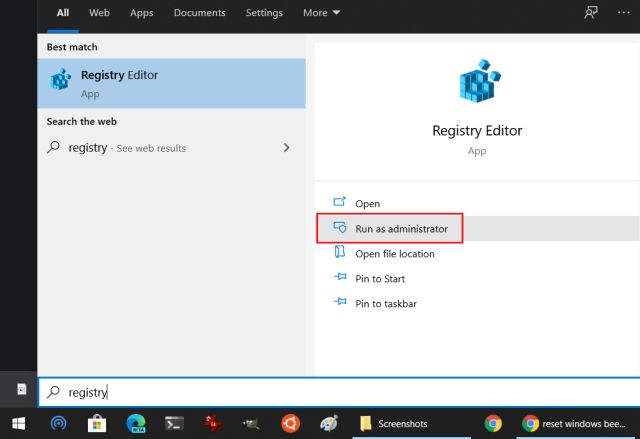640x439 pixels.
Task: Open the Ubuntu app in taskbar
Action: tap(290, 423)
